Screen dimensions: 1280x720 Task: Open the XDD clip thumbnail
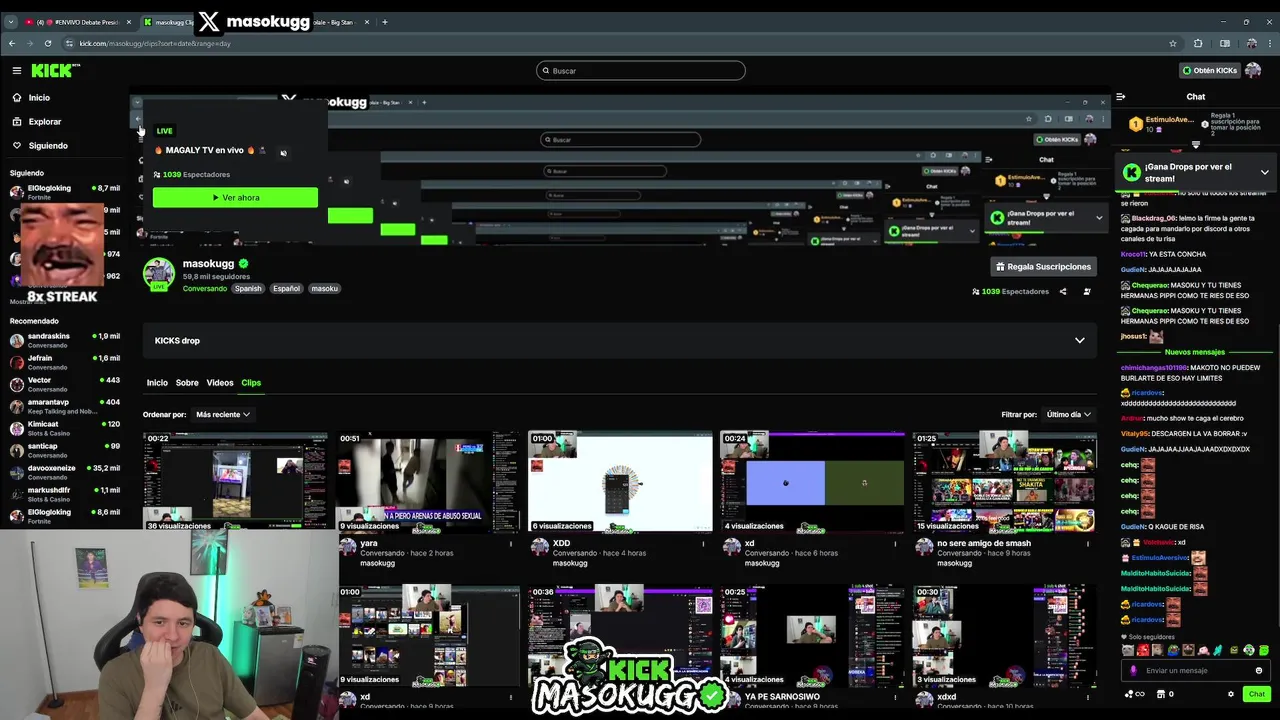tap(620, 482)
